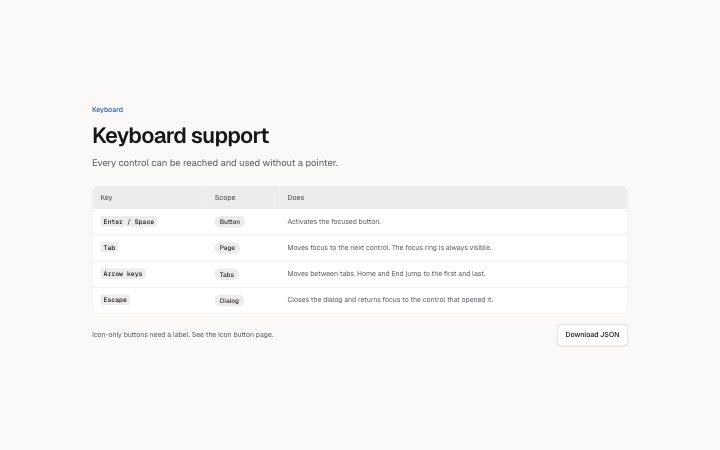Open the Keyboard breadcrumb link

(107, 110)
